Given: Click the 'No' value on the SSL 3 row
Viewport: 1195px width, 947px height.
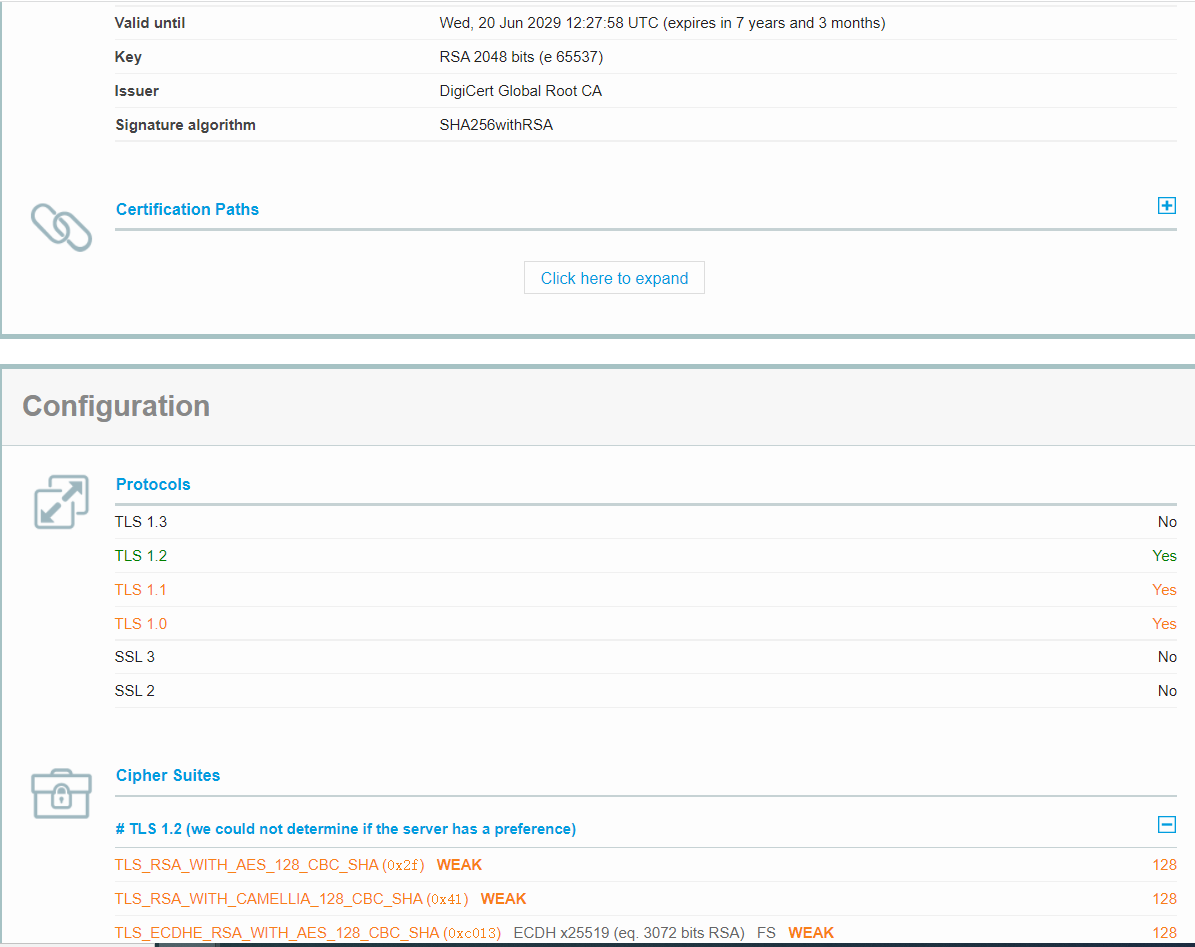Looking at the screenshot, I should coord(1167,656).
